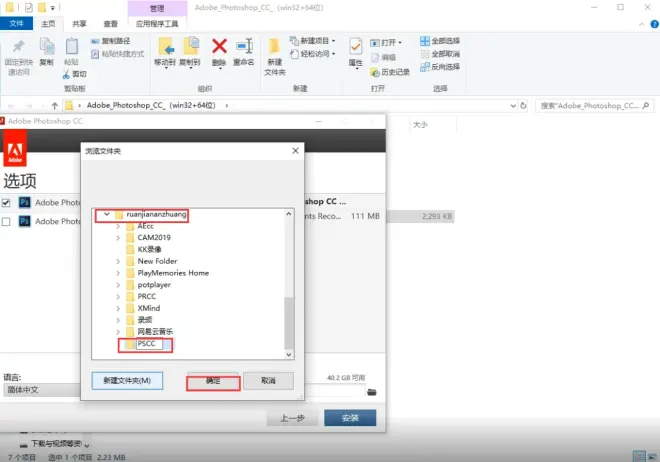Switch to the 主页 Home ribbon tab
The width and height of the screenshot is (660, 462).
pos(48,24)
